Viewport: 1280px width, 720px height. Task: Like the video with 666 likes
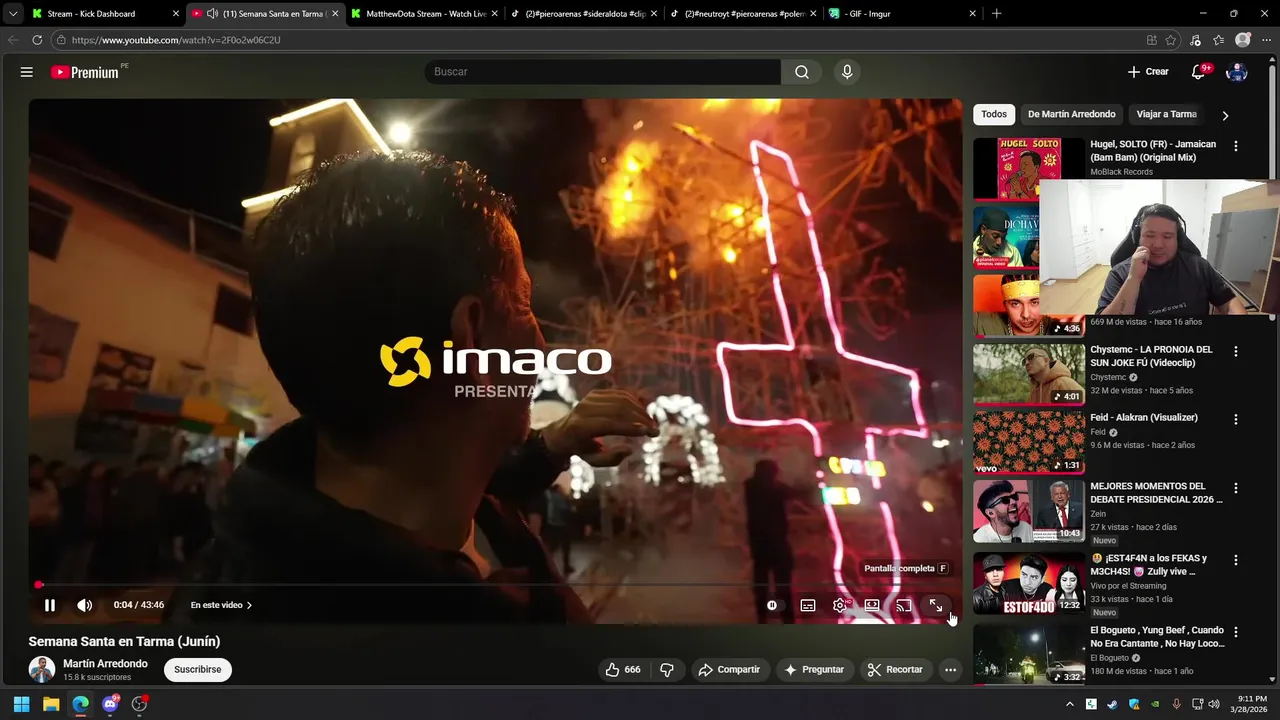tap(623, 670)
